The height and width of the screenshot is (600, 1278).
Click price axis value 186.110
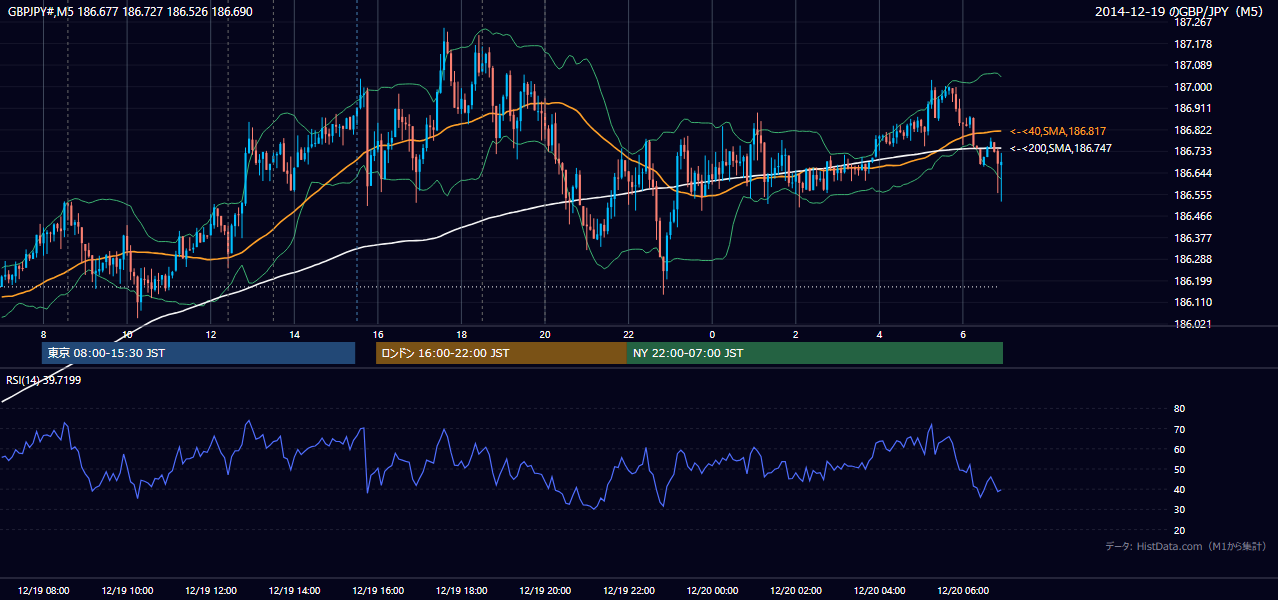point(1193,302)
